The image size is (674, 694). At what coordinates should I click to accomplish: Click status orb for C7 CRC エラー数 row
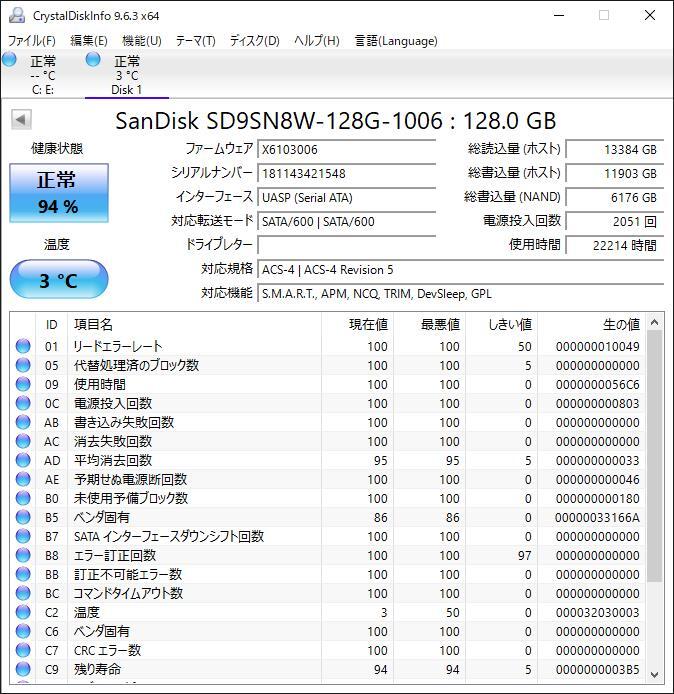point(23,650)
